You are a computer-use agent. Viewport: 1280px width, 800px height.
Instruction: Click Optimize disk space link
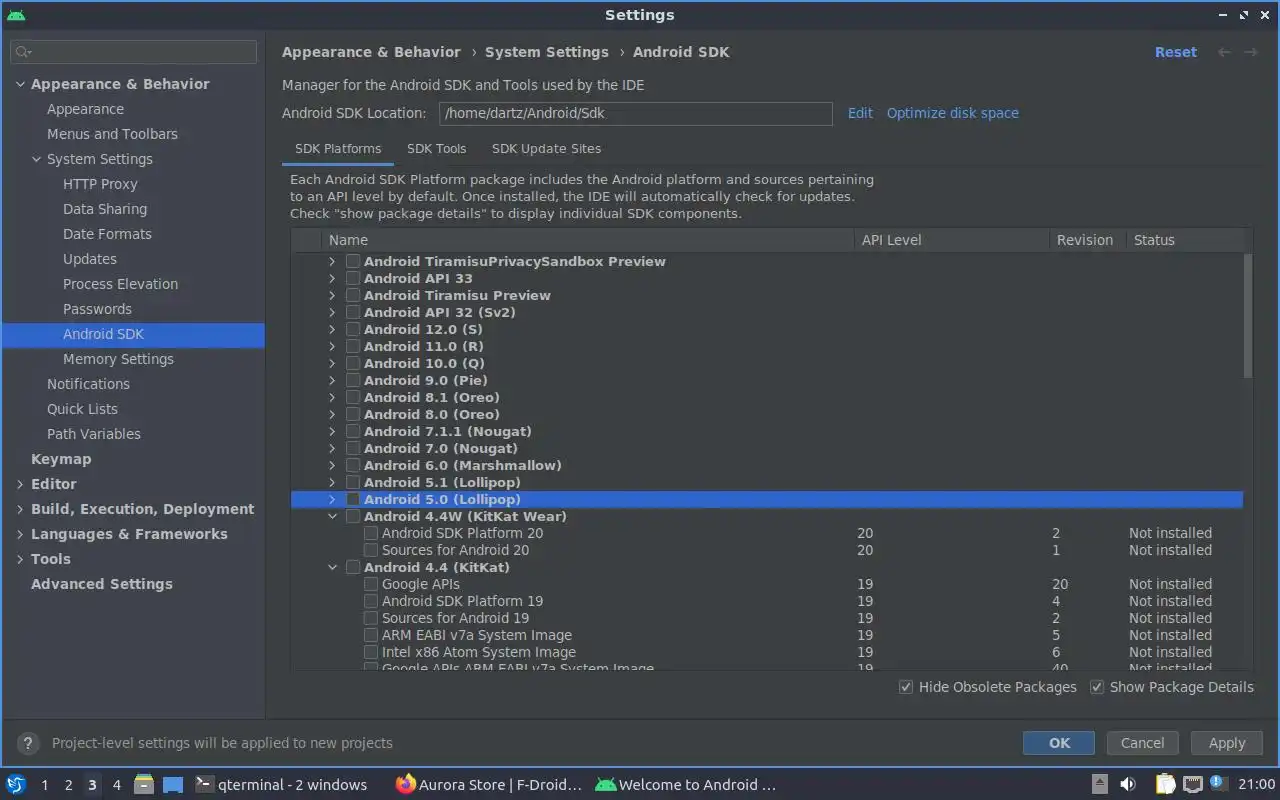click(x=953, y=113)
